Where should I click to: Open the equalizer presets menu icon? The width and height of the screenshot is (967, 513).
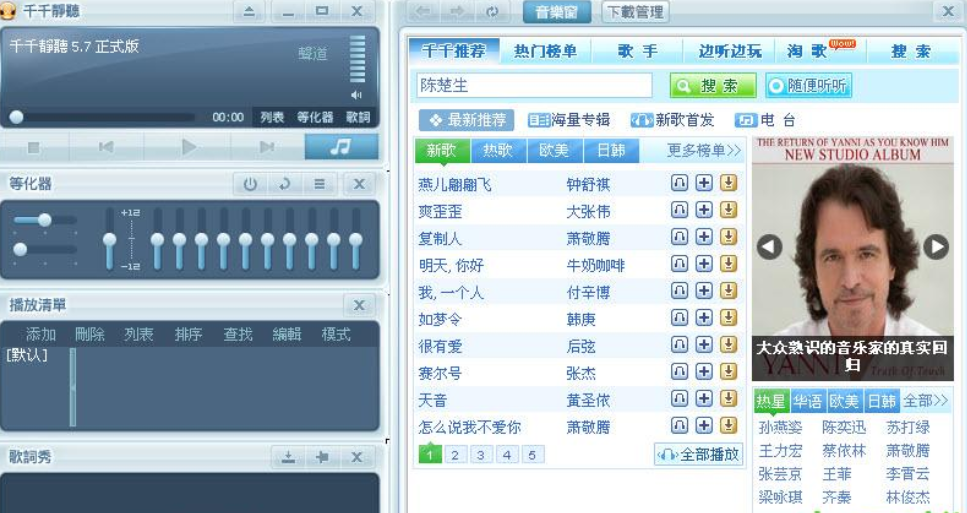(319, 184)
